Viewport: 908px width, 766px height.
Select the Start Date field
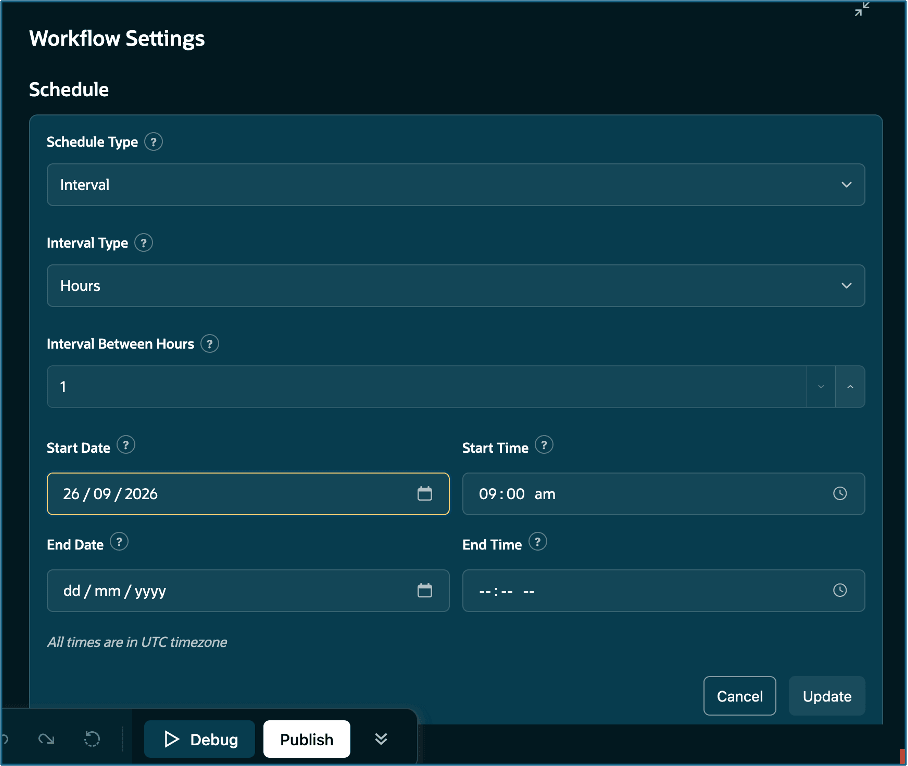(x=248, y=494)
